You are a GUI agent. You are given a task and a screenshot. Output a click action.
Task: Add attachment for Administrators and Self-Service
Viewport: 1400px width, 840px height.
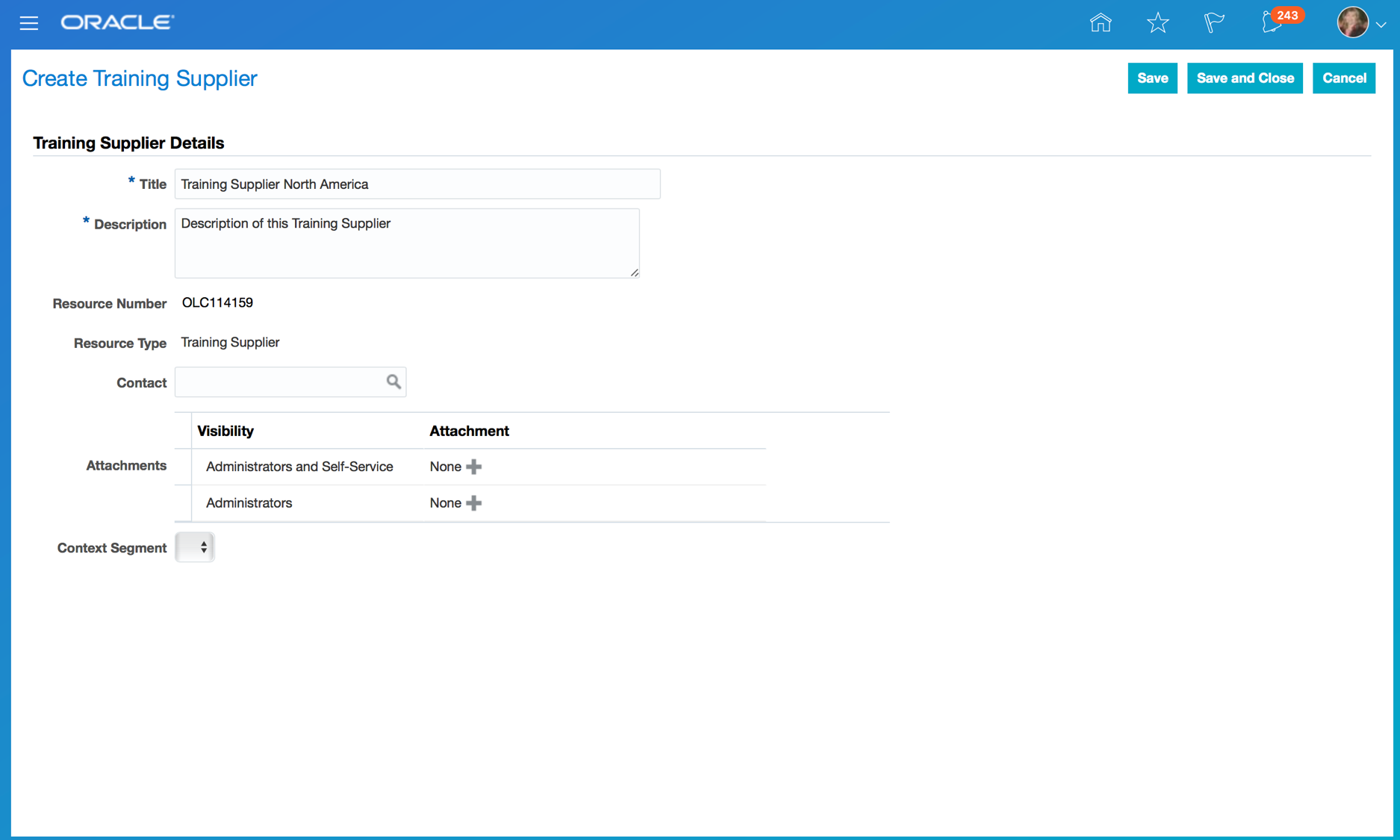tap(473, 467)
